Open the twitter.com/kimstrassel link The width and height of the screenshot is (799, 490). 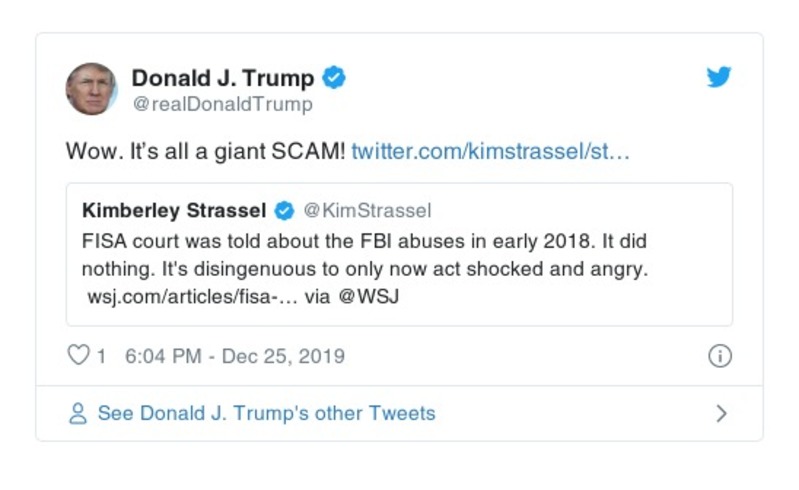[x=490, y=152]
